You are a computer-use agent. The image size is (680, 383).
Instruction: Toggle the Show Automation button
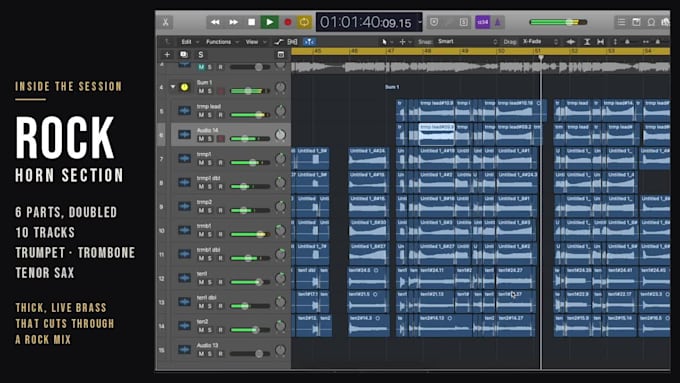tap(279, 42)
